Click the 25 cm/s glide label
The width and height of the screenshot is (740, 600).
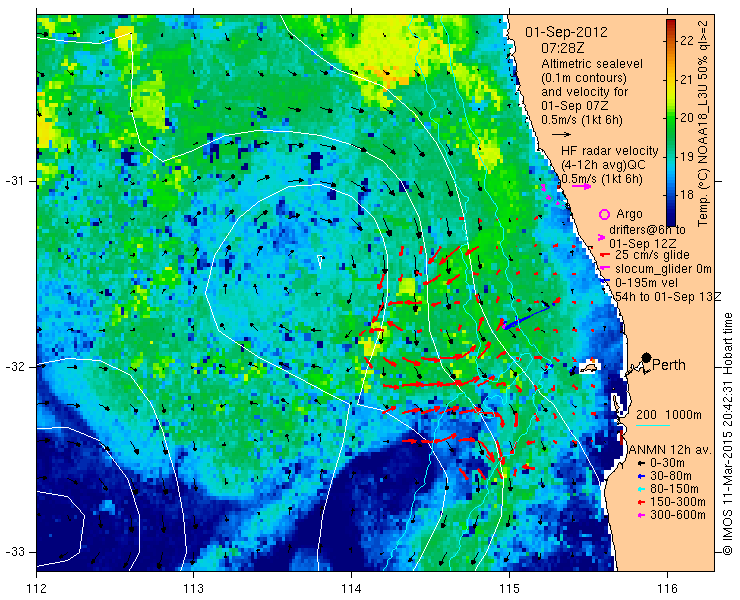[x=652, y=255]
